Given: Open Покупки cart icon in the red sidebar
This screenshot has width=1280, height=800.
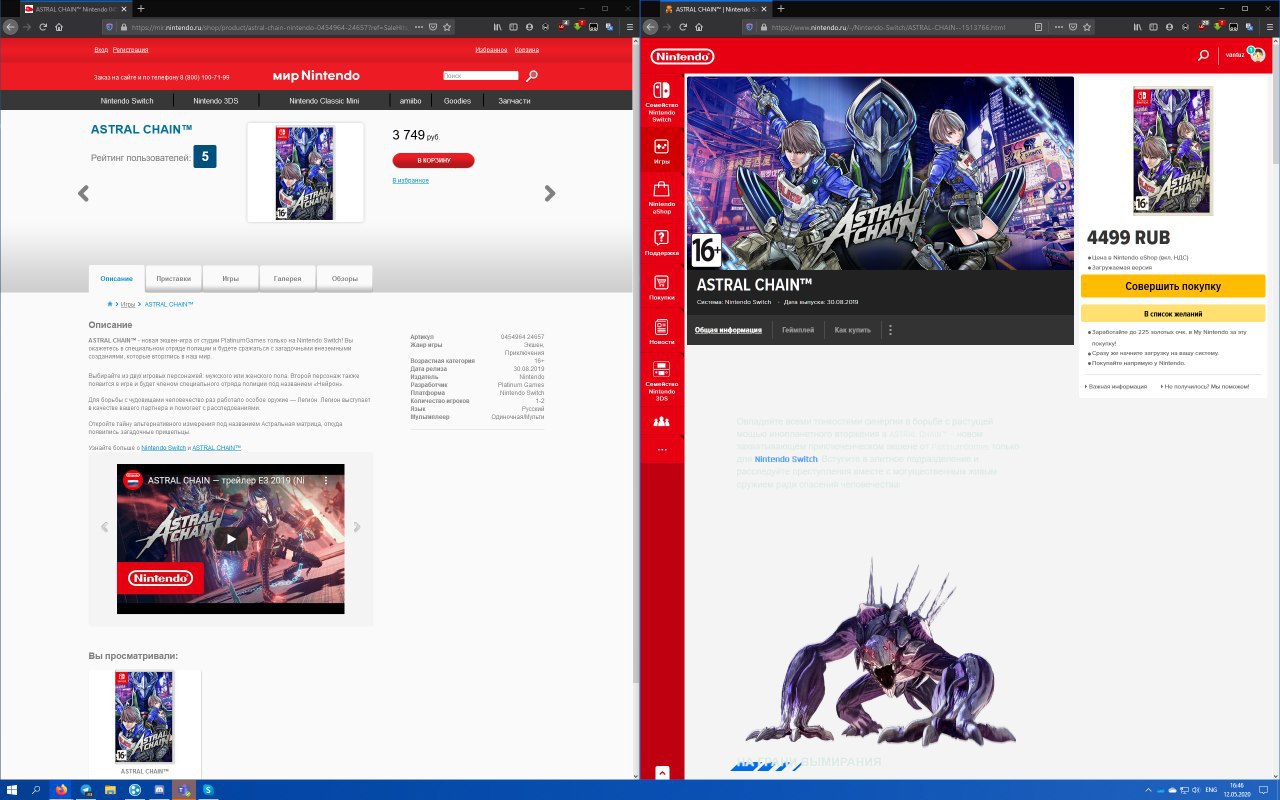Looking at the screenshot, I should tap(662, 287).
